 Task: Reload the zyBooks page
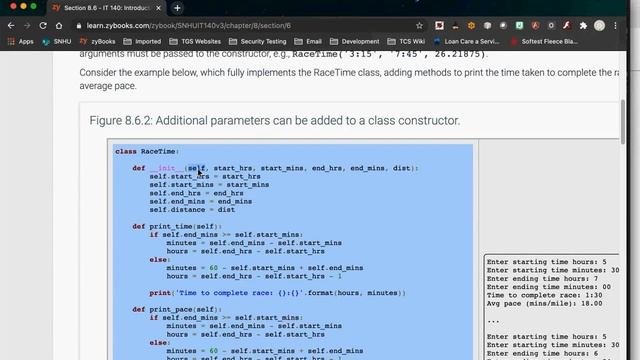point(43,25)
